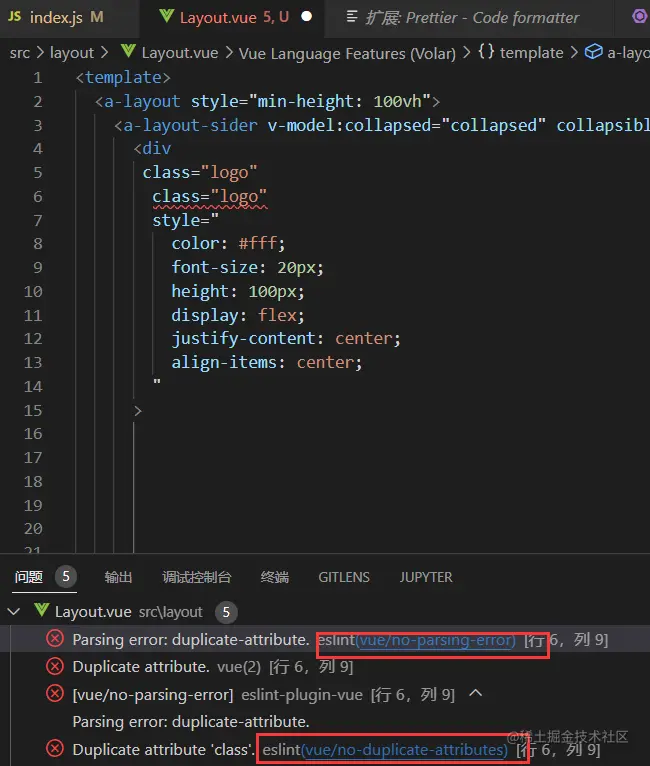
Task: Click line number 1 in the gutter
Action: point(38,78)
